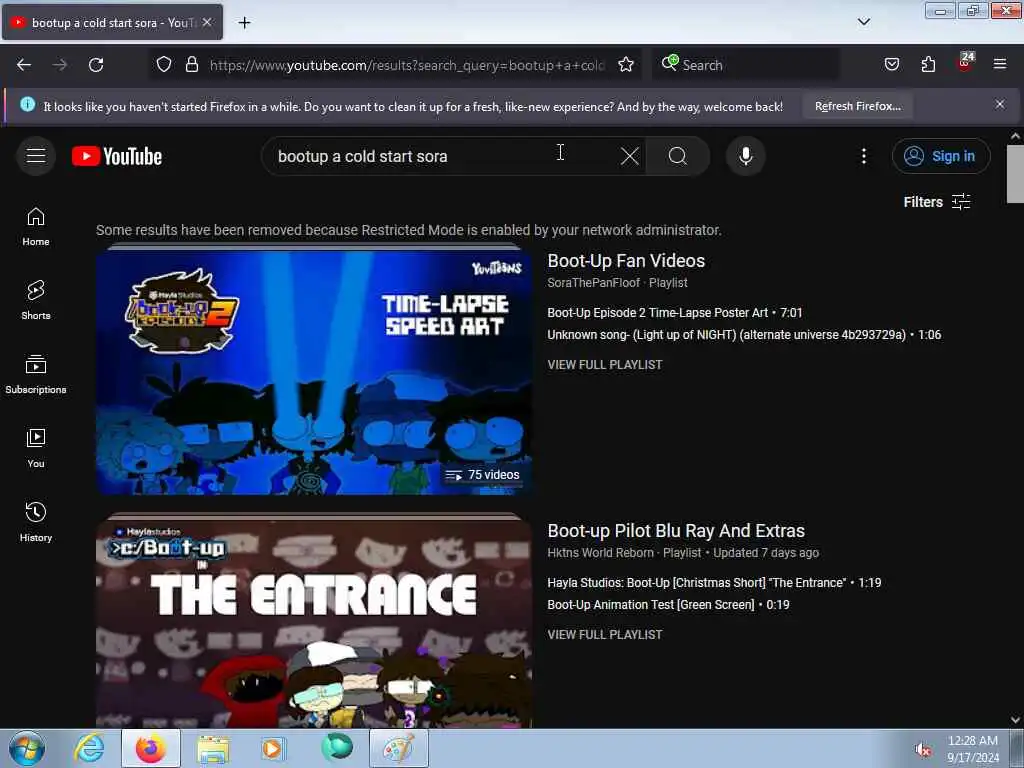
Task: Open the Firefox application hamburger menu
Action: pos(1000,65)
